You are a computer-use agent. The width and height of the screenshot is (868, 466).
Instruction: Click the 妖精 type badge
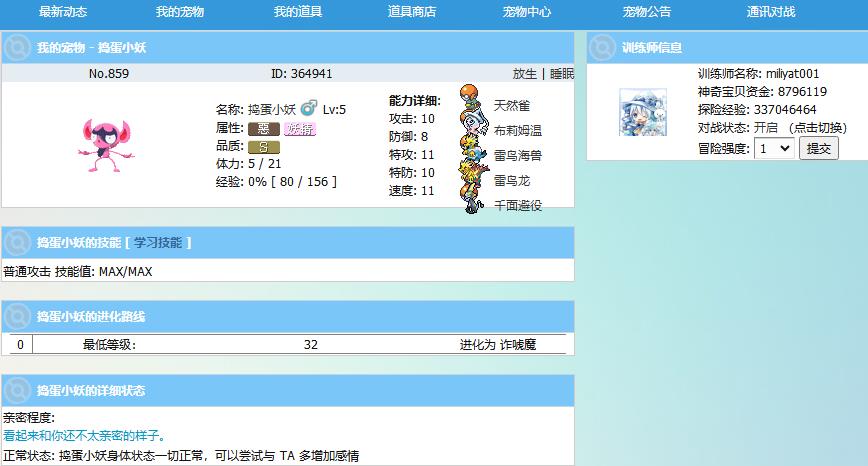pos(299,129)
